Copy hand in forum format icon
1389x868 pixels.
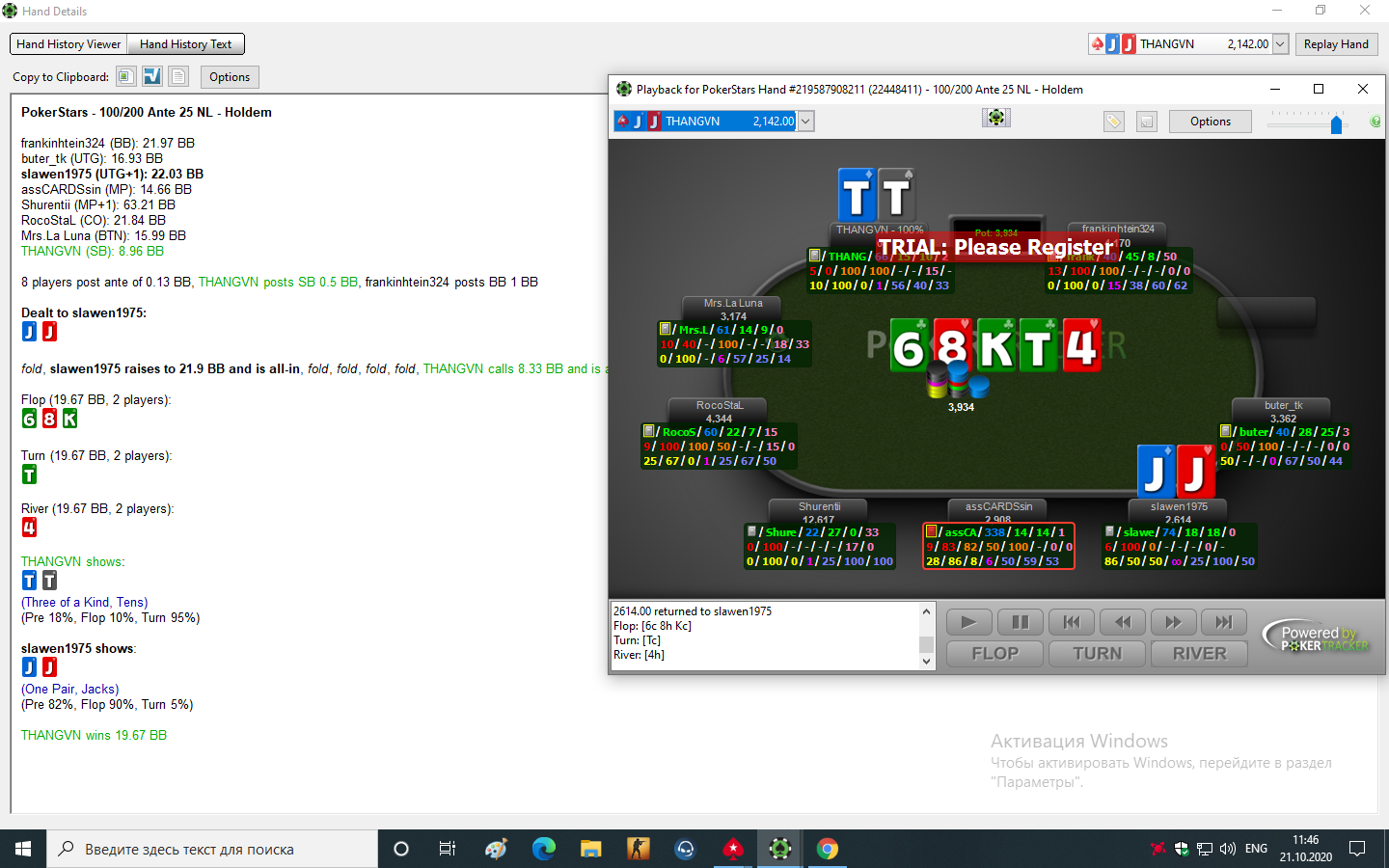tap(152, 76)
